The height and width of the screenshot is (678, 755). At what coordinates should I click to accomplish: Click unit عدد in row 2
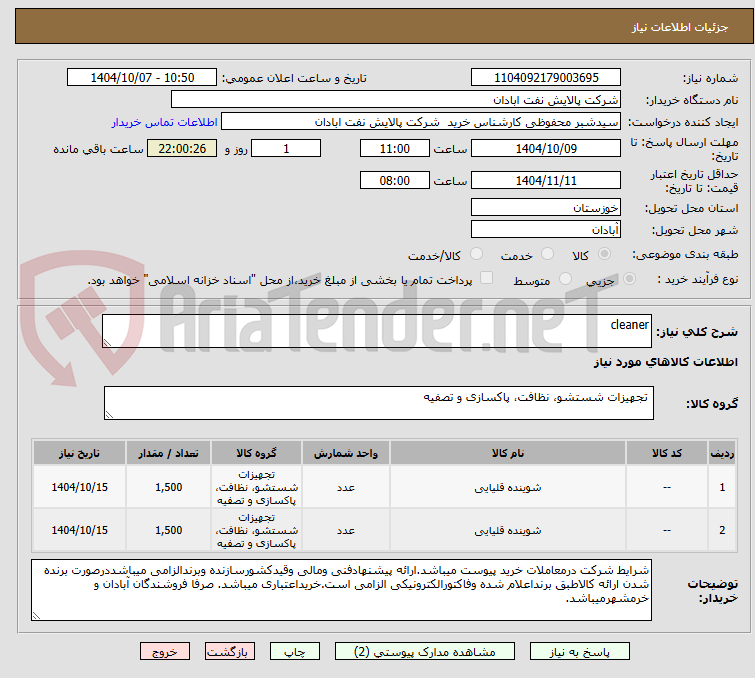[x=346, y=530]
